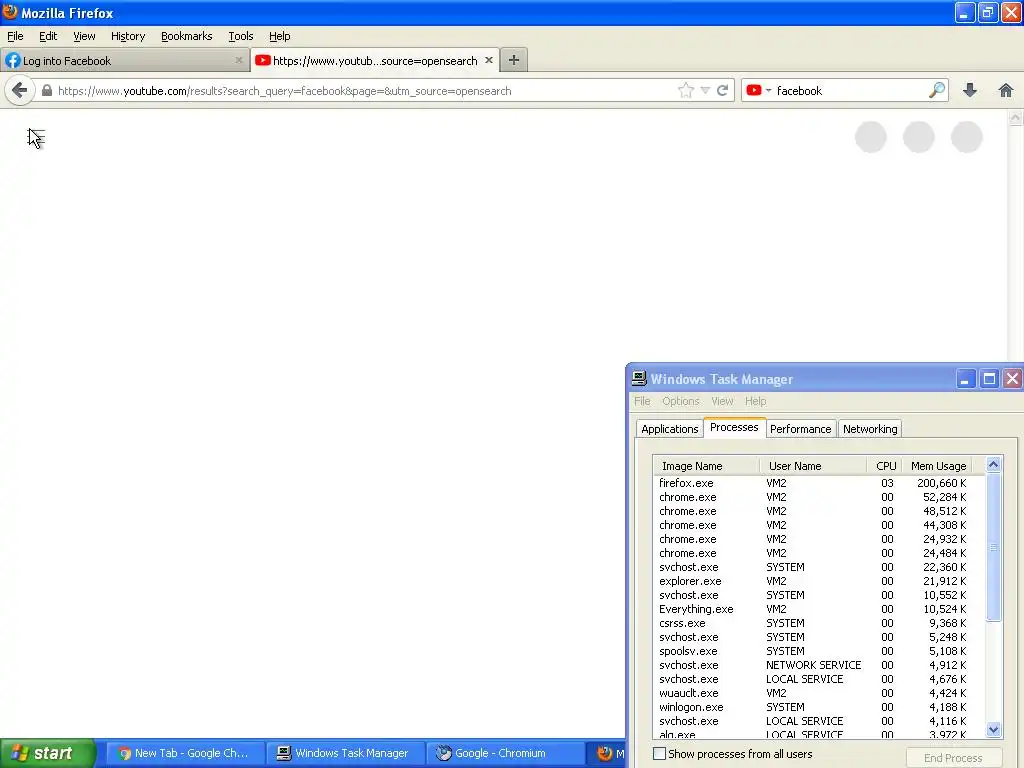Click the padlock site identity icon
The width and height of the screenshot is (1024, 768).
pos(46,91)
